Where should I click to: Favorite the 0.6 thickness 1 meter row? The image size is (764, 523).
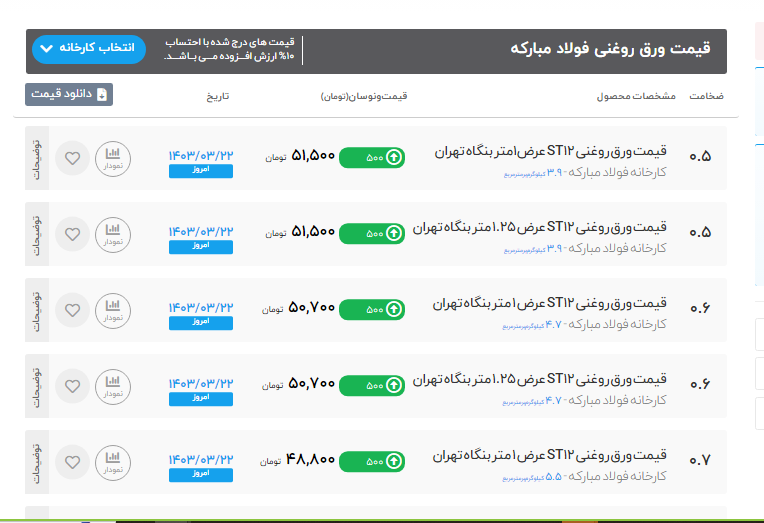click(x=72, y=310)
